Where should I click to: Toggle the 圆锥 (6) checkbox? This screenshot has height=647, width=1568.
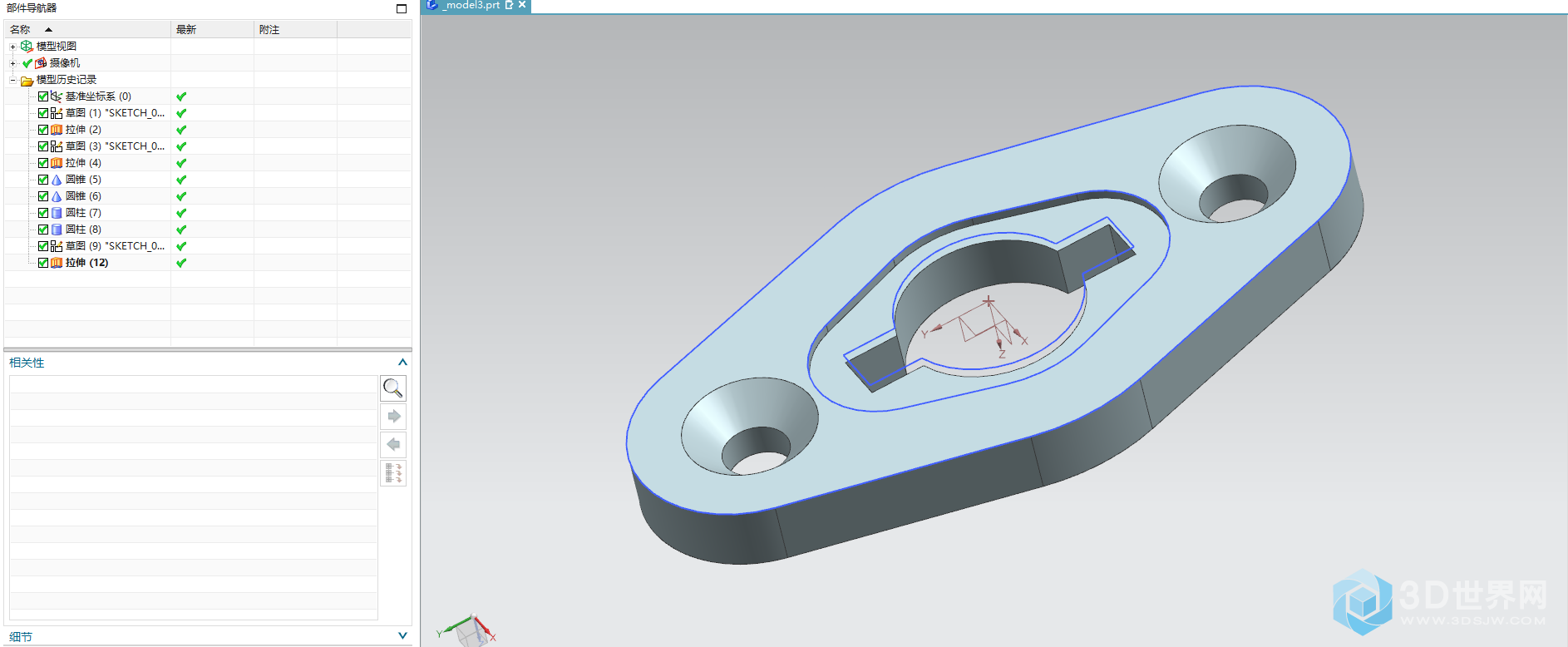click(43, 196)
